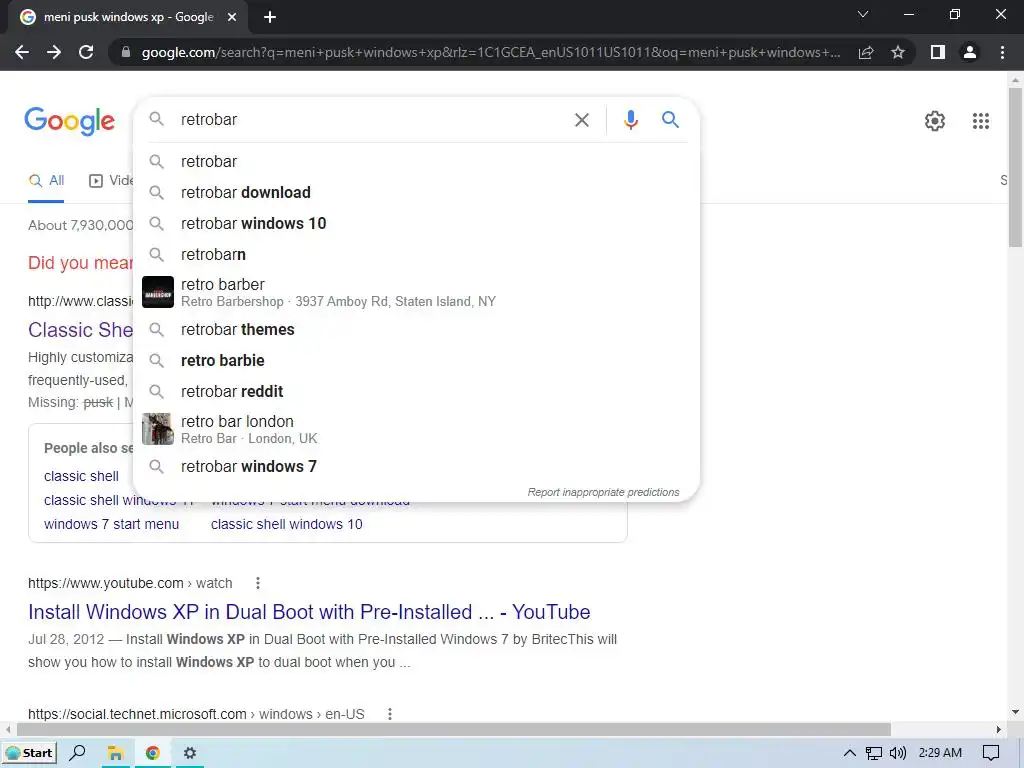Open the Google apps grid
The width and height of the screenshot is (1024, 768).
pos(980,121)
